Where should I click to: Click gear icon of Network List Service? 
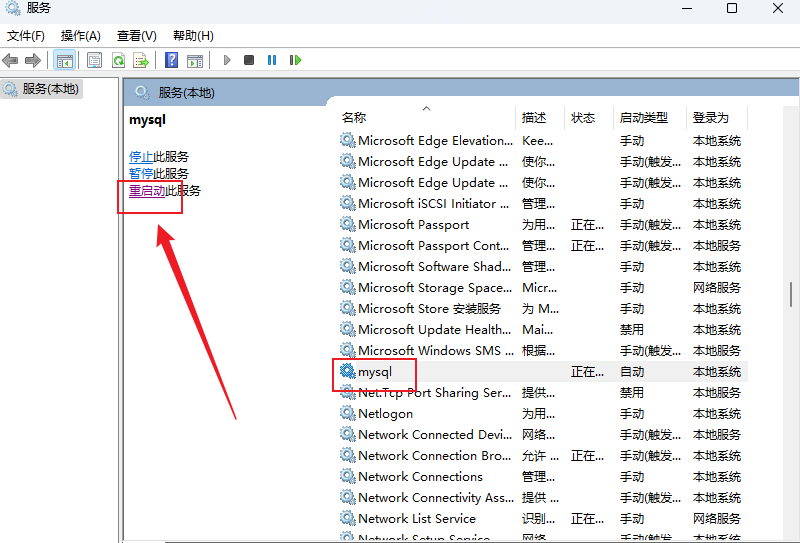pyautogui.click(x=347, y=518)
